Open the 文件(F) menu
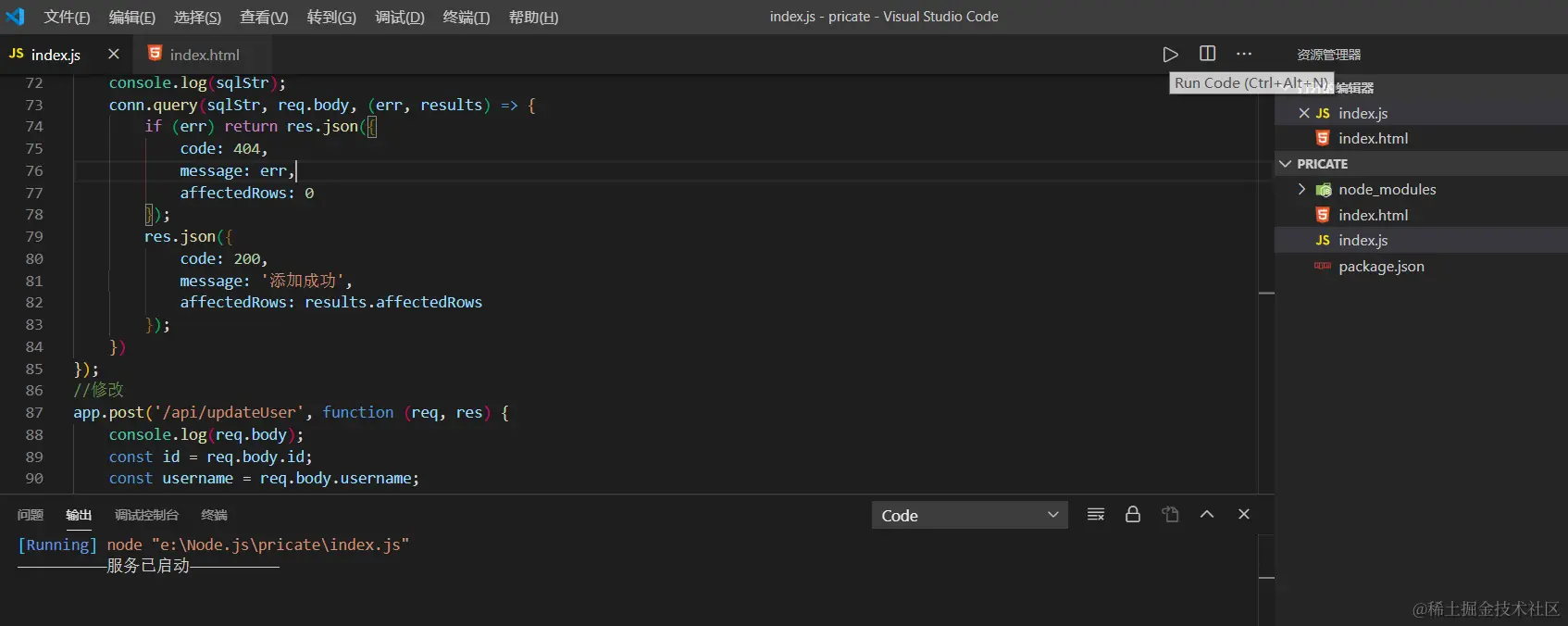Viewport: 1568px width, 626px height. [x=67, y=17]
